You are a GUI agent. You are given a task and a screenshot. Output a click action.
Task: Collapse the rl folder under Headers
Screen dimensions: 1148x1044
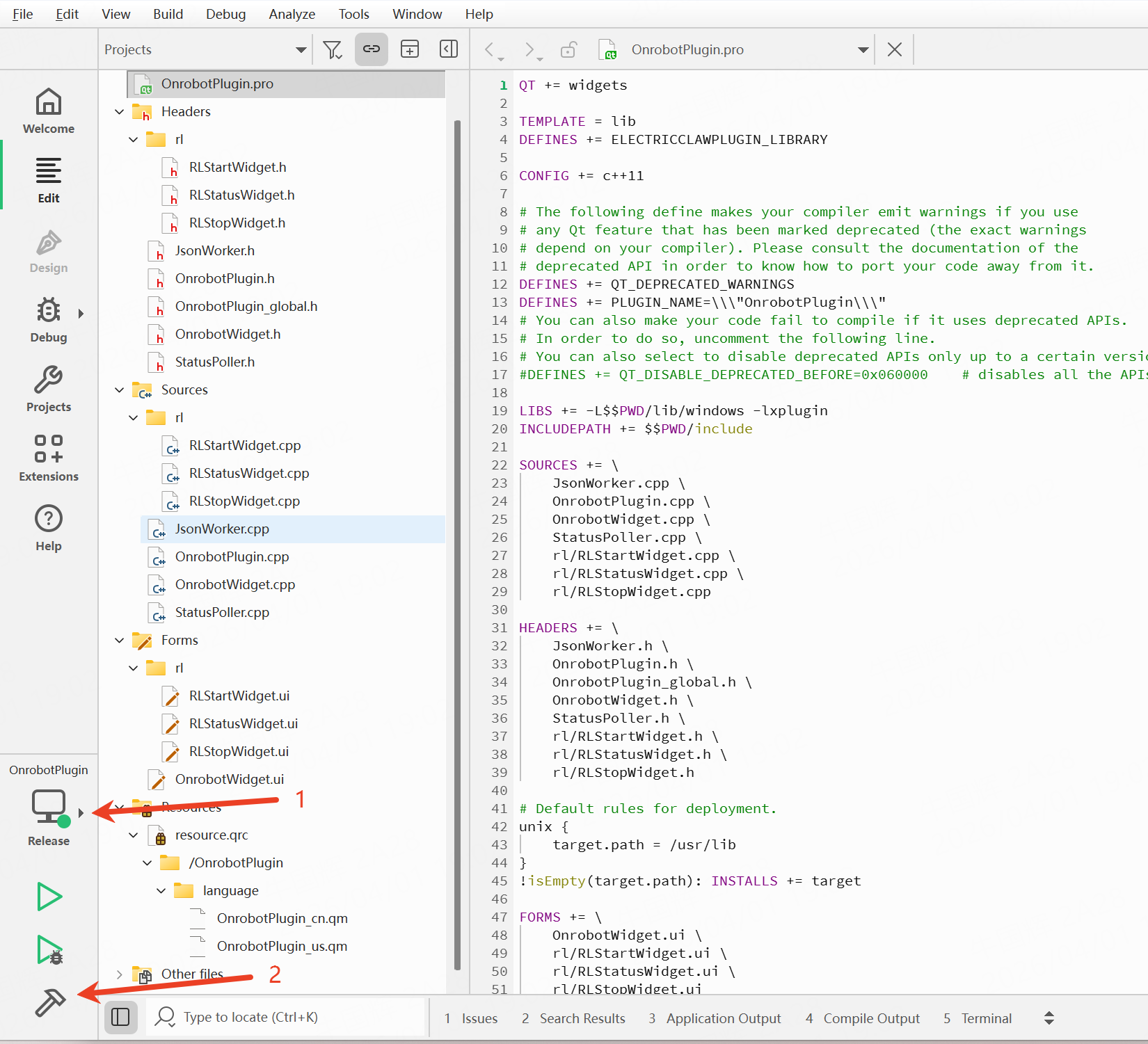[134, 139]
